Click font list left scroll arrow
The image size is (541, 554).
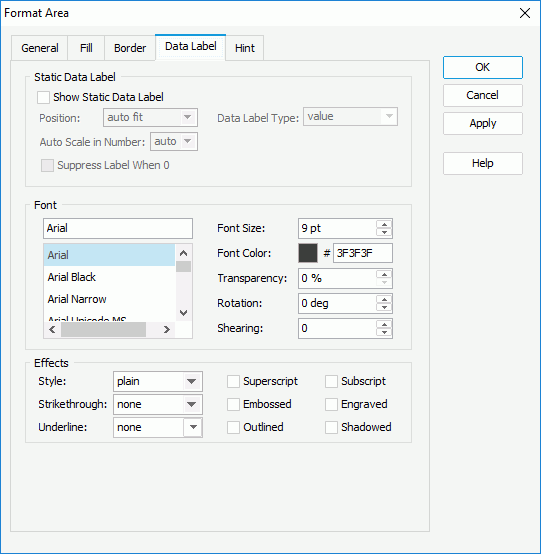click(x=52, y=330)
